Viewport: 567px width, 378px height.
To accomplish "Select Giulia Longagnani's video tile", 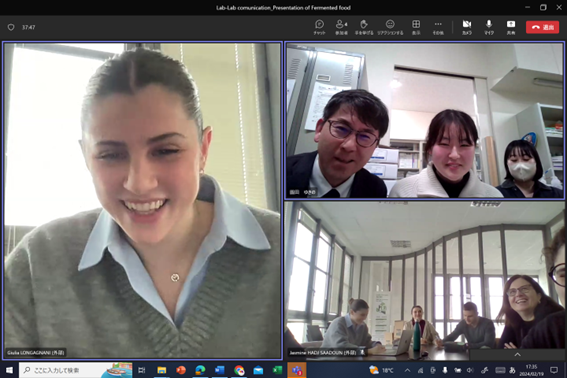I will (142, 201).
